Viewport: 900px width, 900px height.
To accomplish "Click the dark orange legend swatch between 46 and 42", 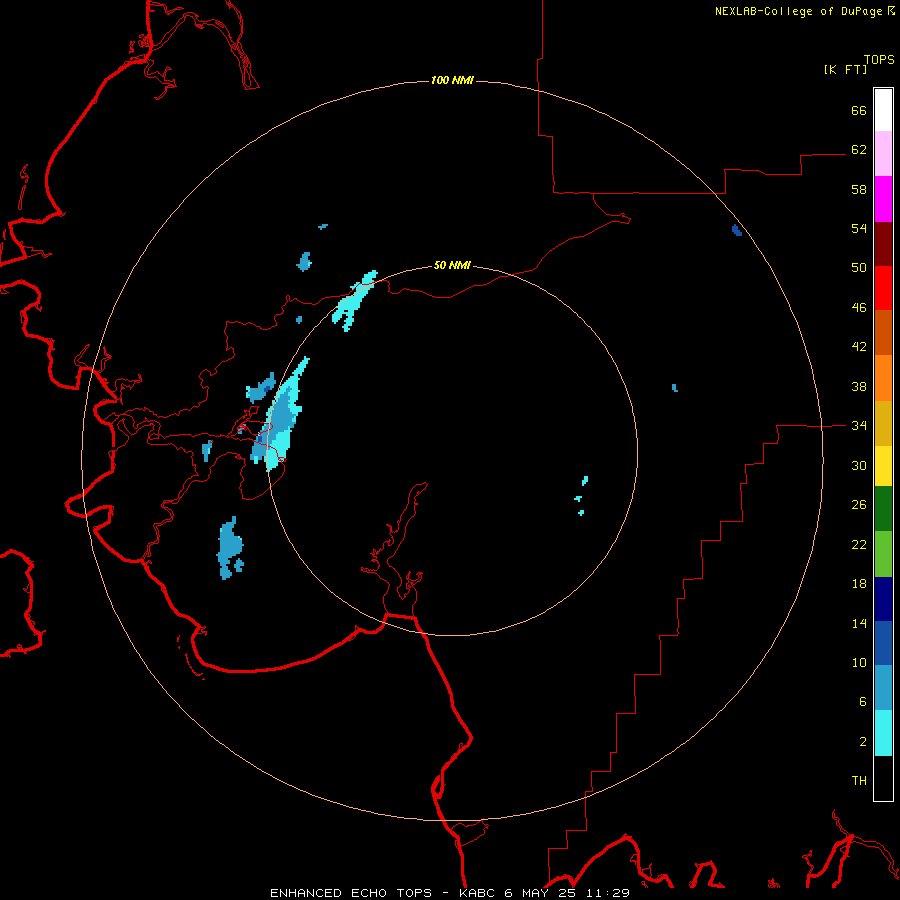I will [x=883, y=332].
